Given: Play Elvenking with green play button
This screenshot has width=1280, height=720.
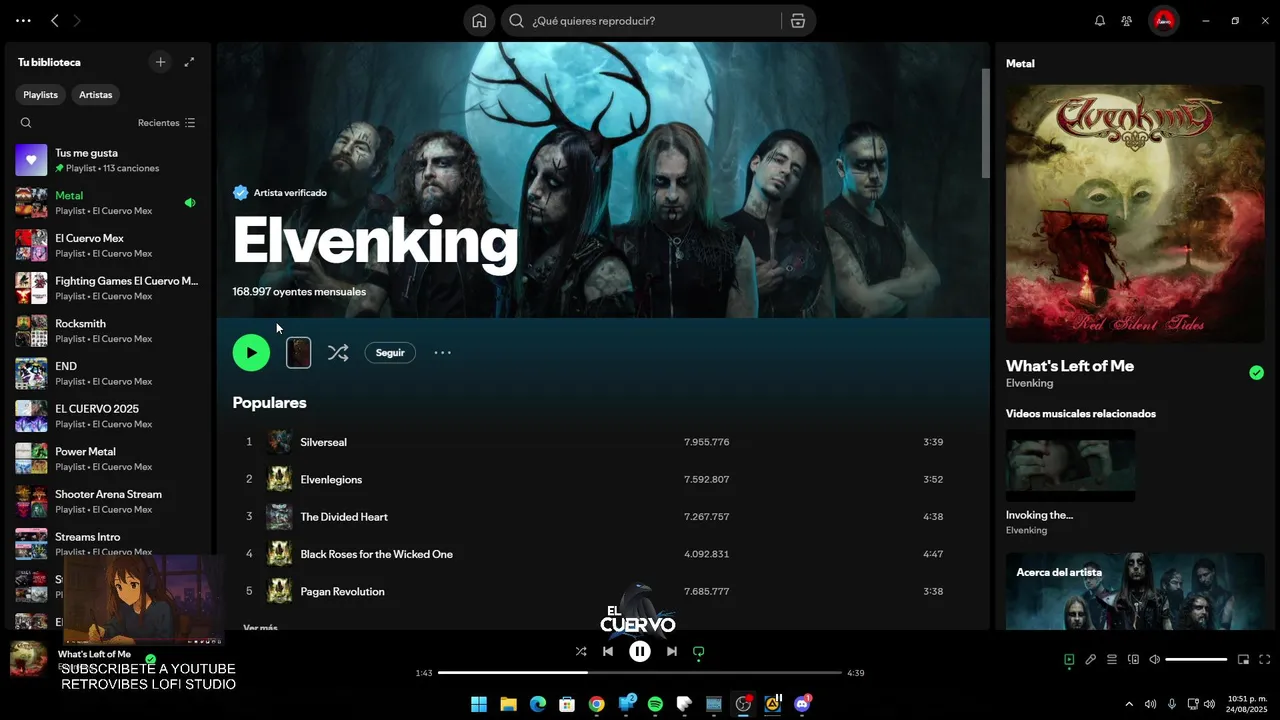Looking at the screenshot, I should tap(251, 352).
